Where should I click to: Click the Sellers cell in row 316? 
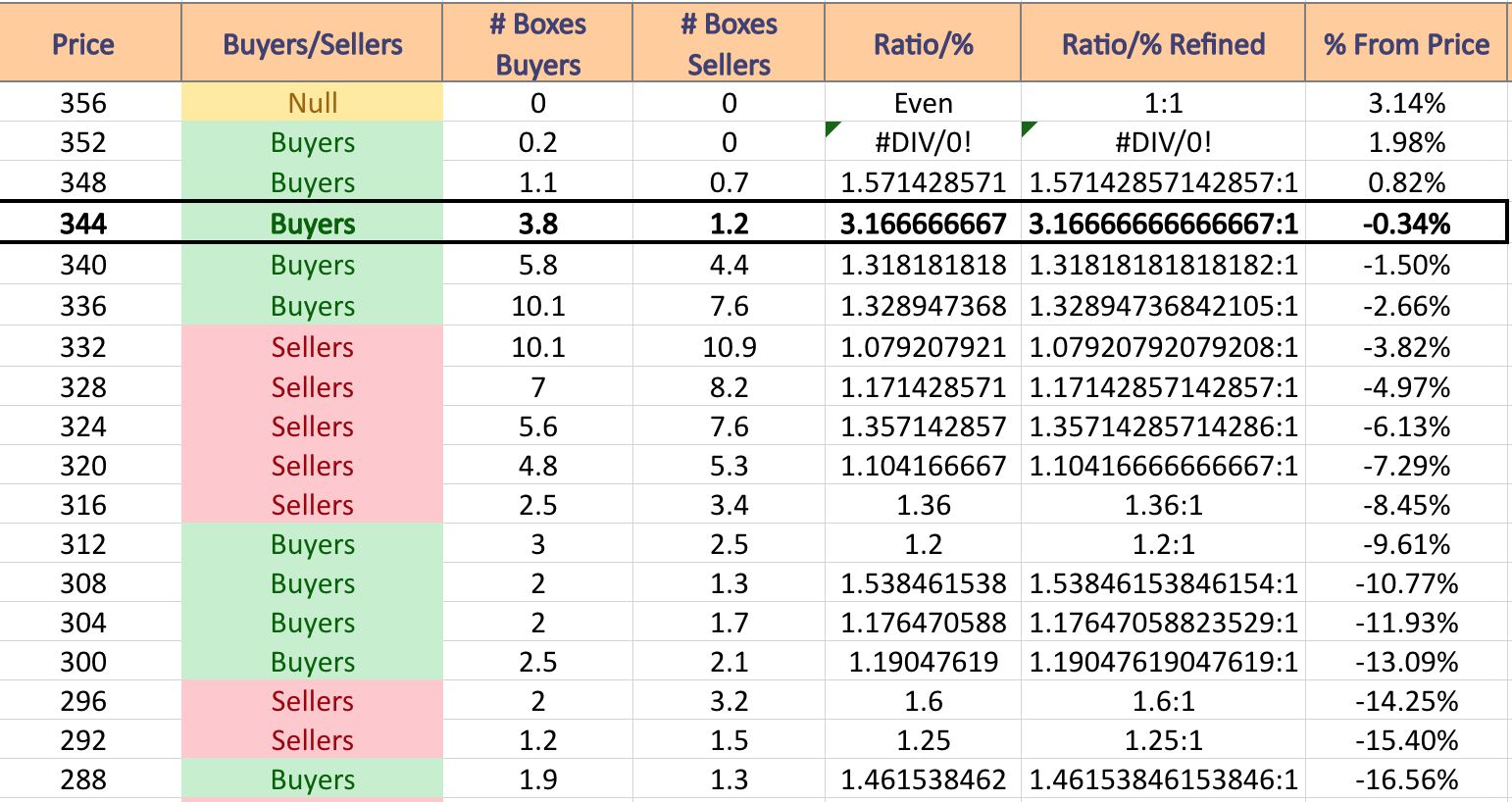[312, 505]
